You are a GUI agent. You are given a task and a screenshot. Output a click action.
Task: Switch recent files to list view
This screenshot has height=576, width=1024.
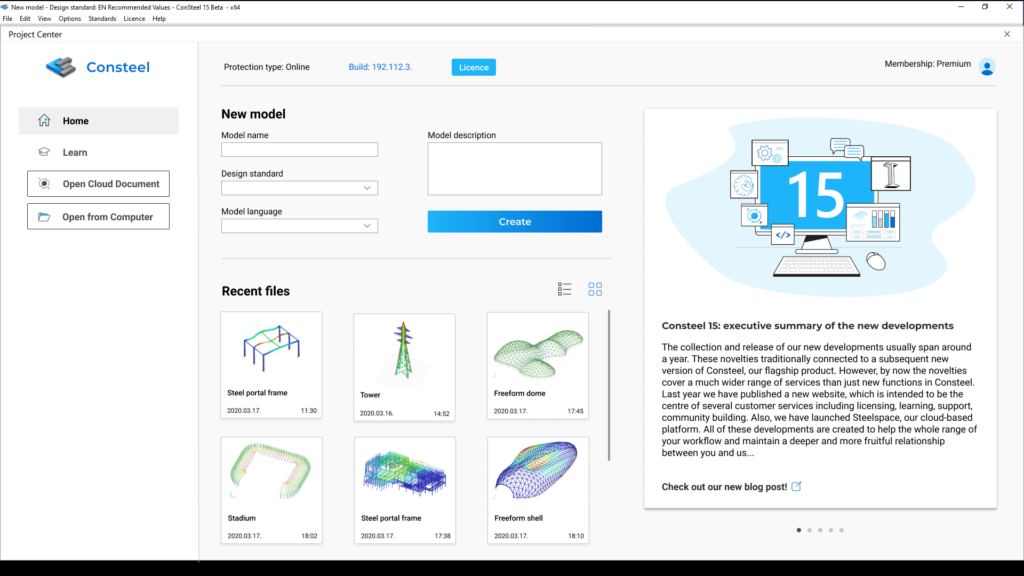(x=564, y=289)
